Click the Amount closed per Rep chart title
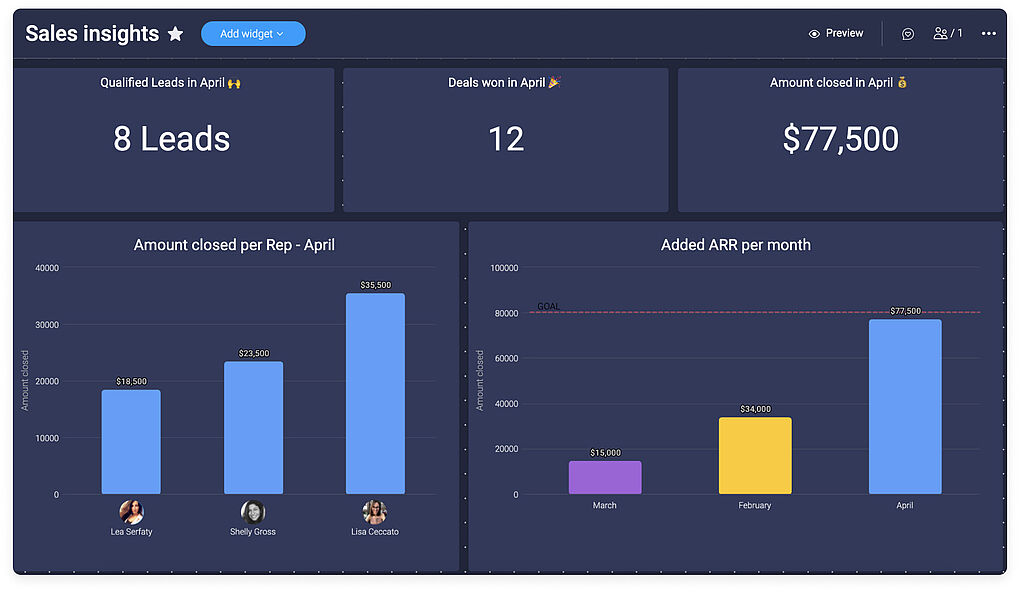1020x592 pixels. click(234, 245)
